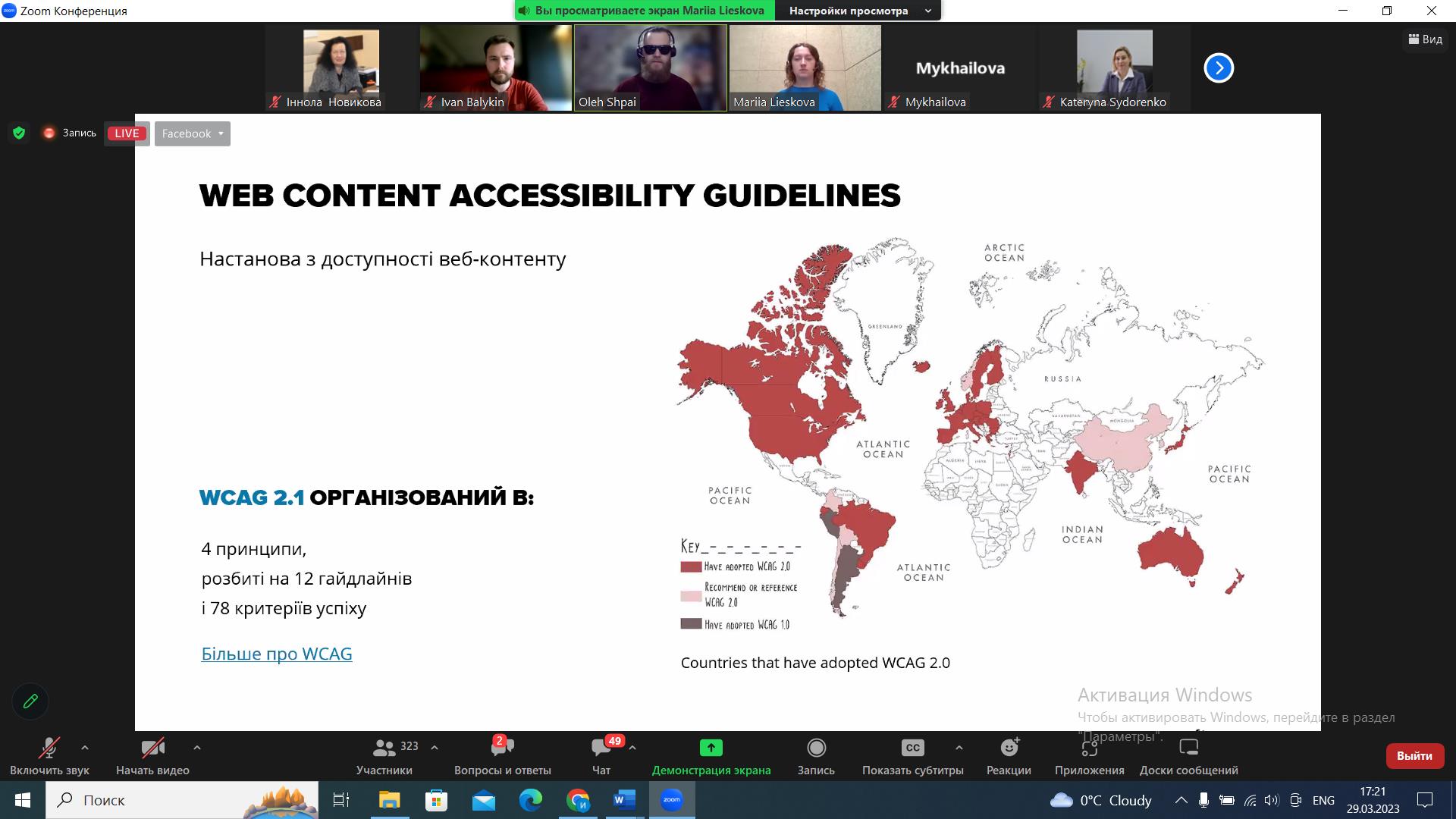Image resolution: width=1456 pixels, height=819 pixels.
Task: Open Настройки просмотра dropdown
Action: pyautogui.click(x=858, y=11)
